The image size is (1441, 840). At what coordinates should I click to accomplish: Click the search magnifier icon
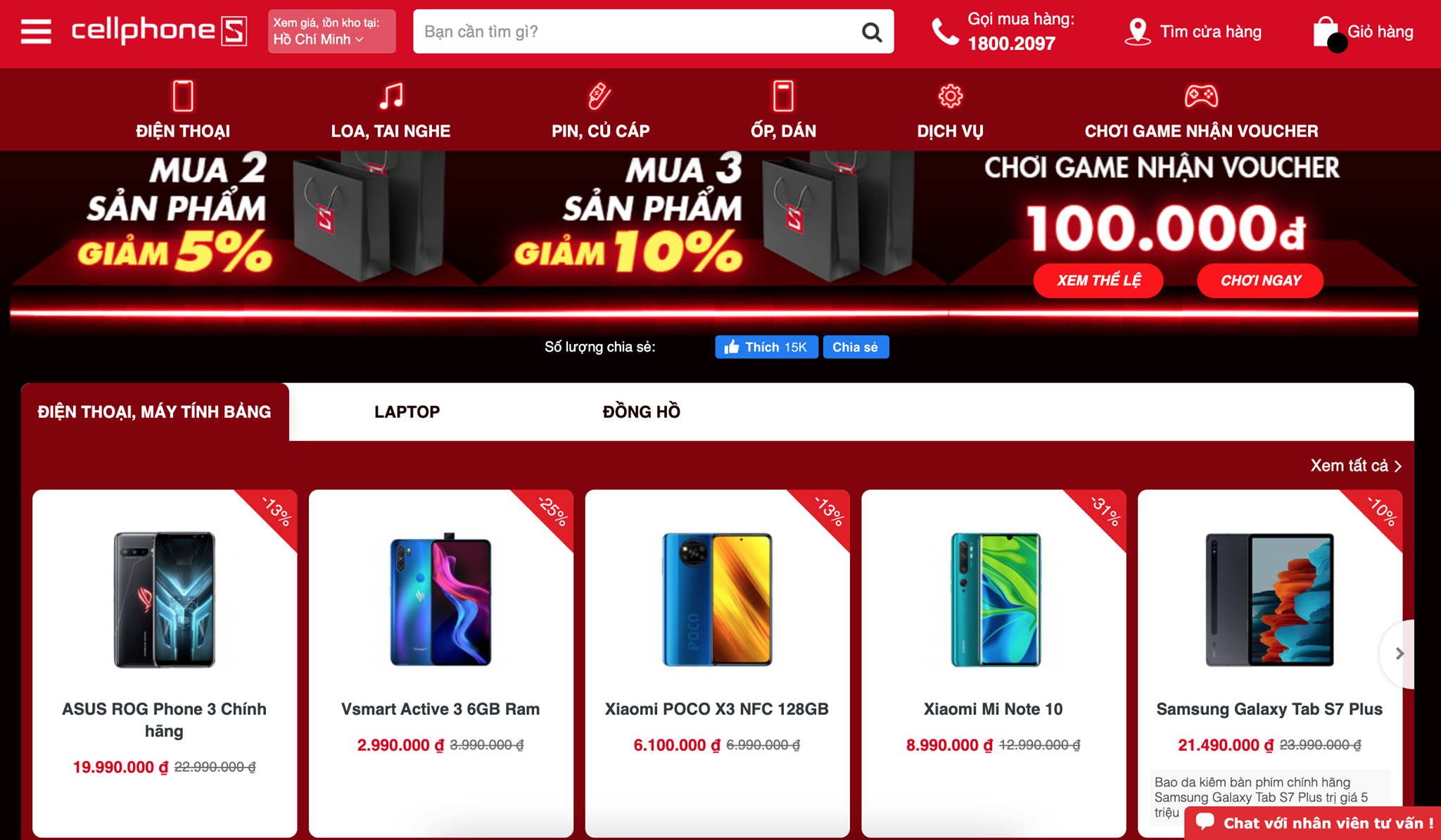point(872,32)
